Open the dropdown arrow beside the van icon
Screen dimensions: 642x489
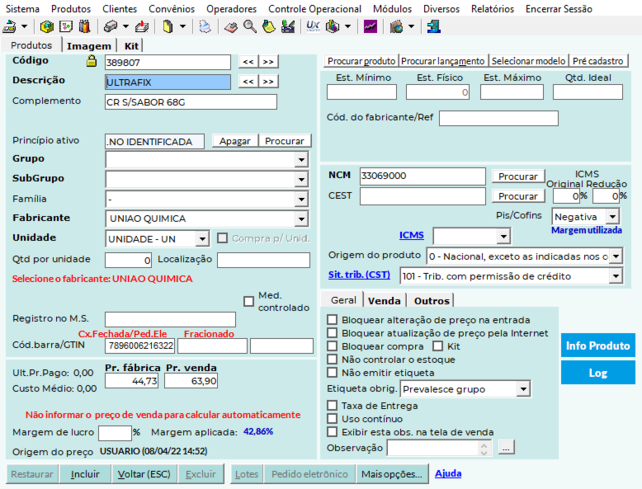(125, 27)
